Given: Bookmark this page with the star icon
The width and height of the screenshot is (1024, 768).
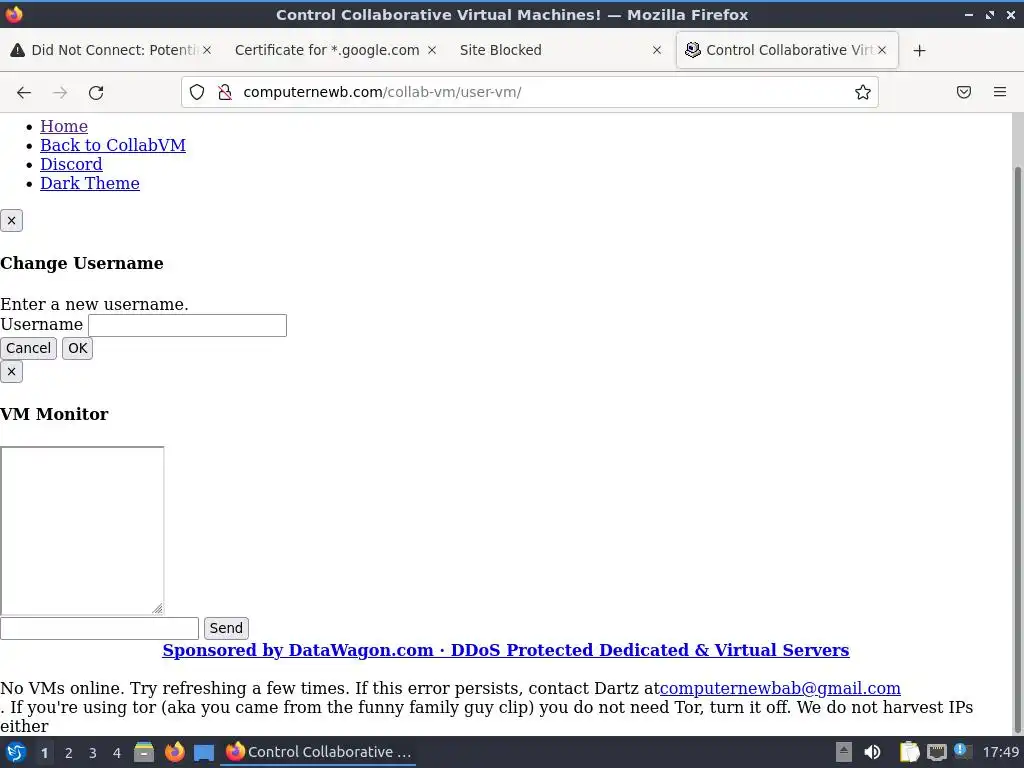Looking at the screenshot, I should (x=862, y=92).
